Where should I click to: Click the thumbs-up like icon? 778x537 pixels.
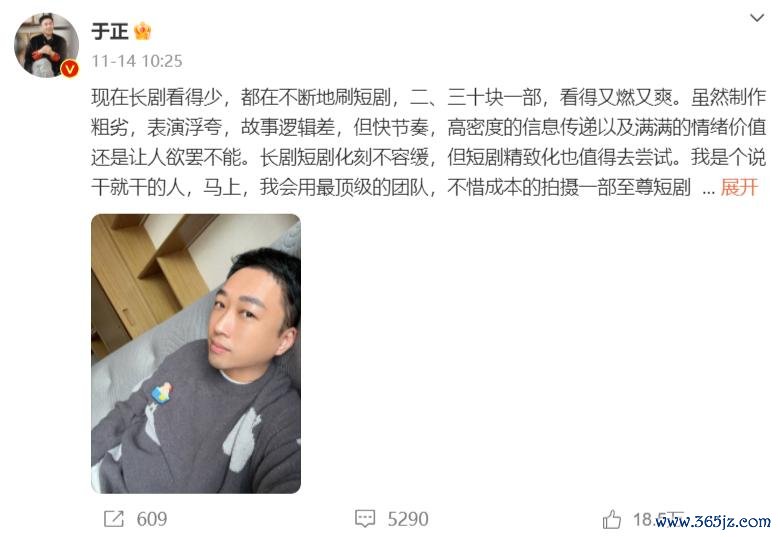point(612,520)
